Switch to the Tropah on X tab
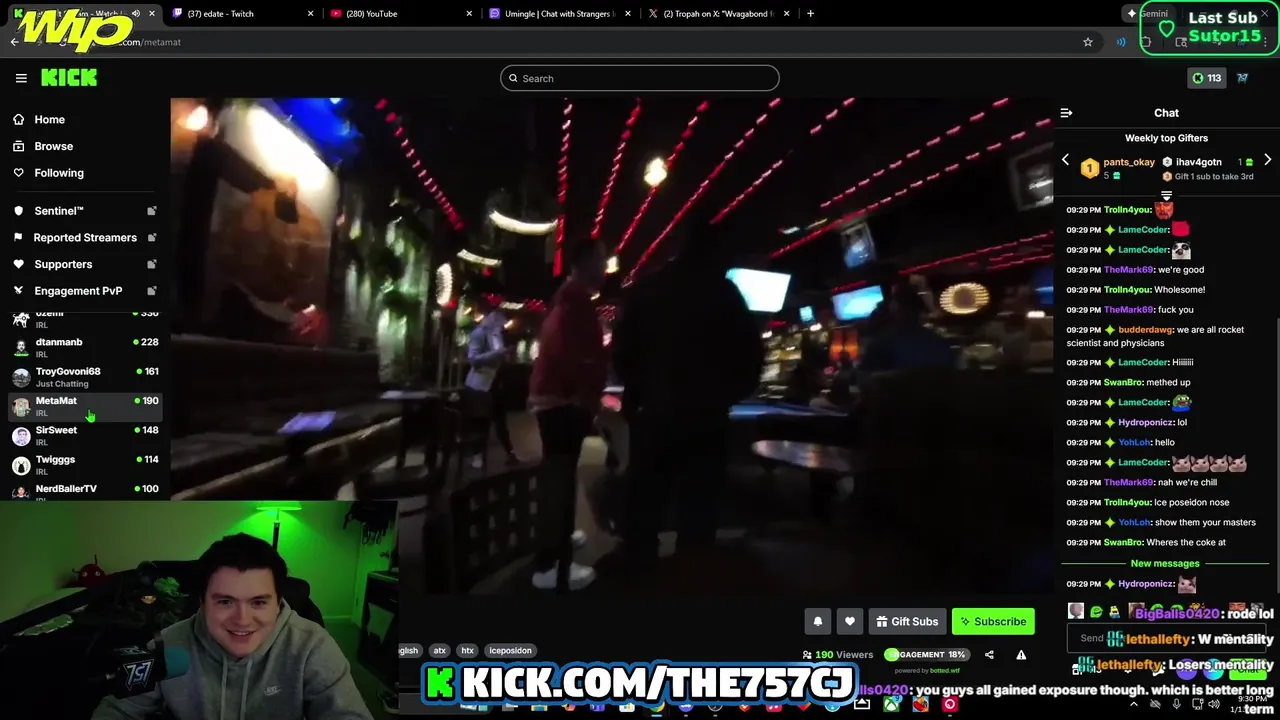The image size is (1280, 720). click(717, 14)
